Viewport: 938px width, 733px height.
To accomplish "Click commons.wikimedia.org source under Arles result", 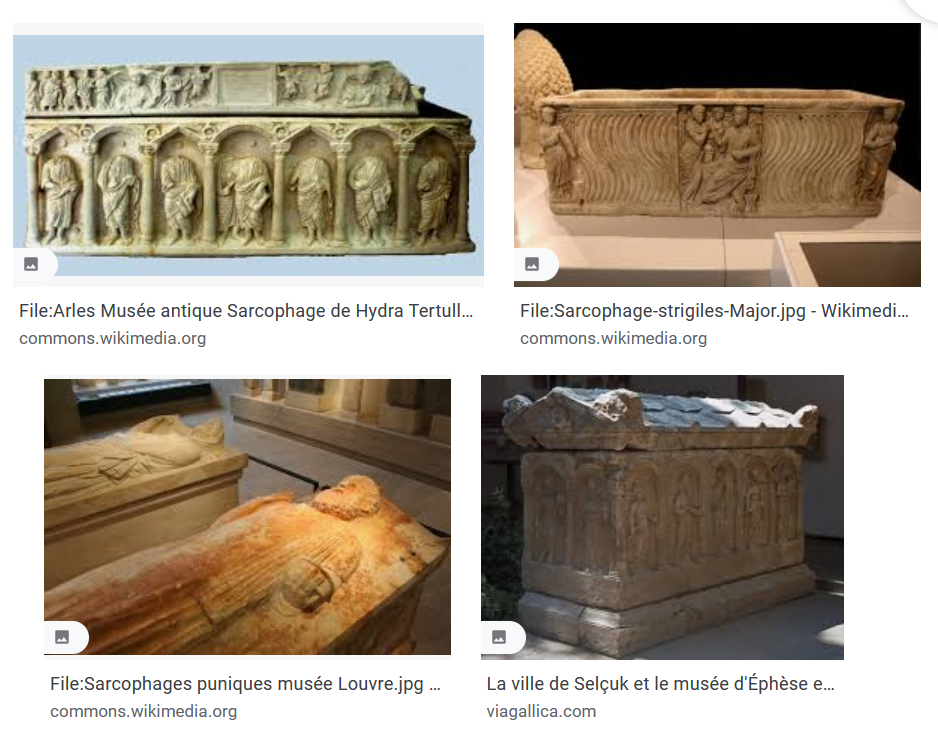I will coord(112,339).
